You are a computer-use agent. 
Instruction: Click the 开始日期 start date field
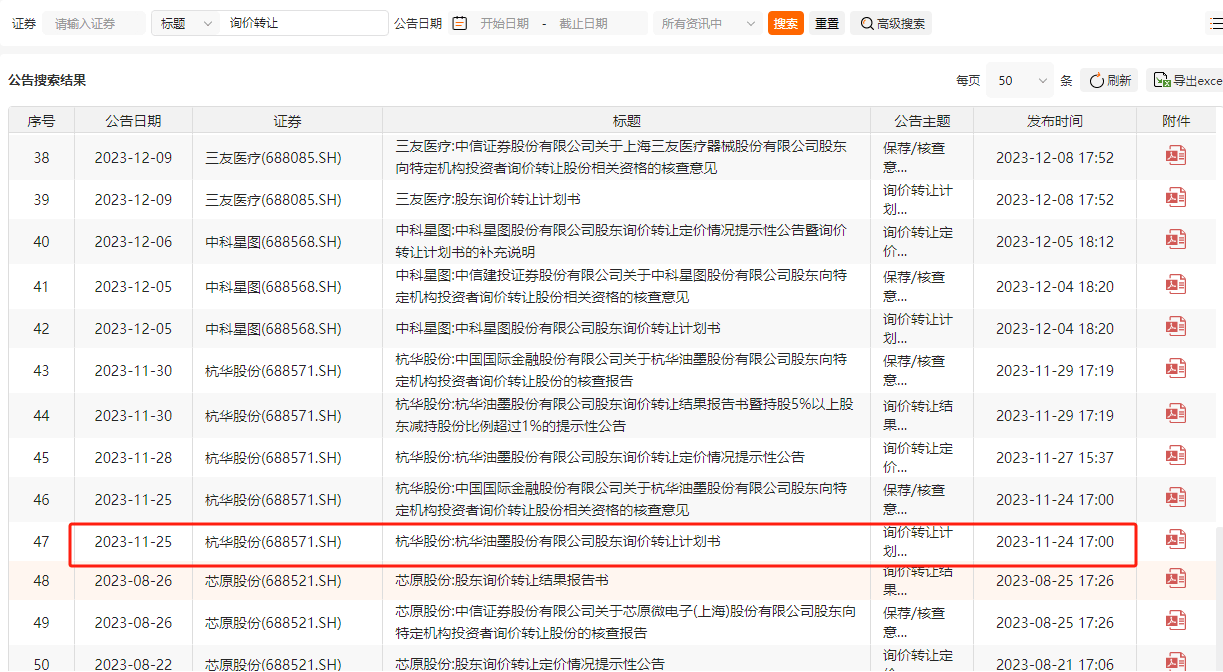click(x=505, y=23)
